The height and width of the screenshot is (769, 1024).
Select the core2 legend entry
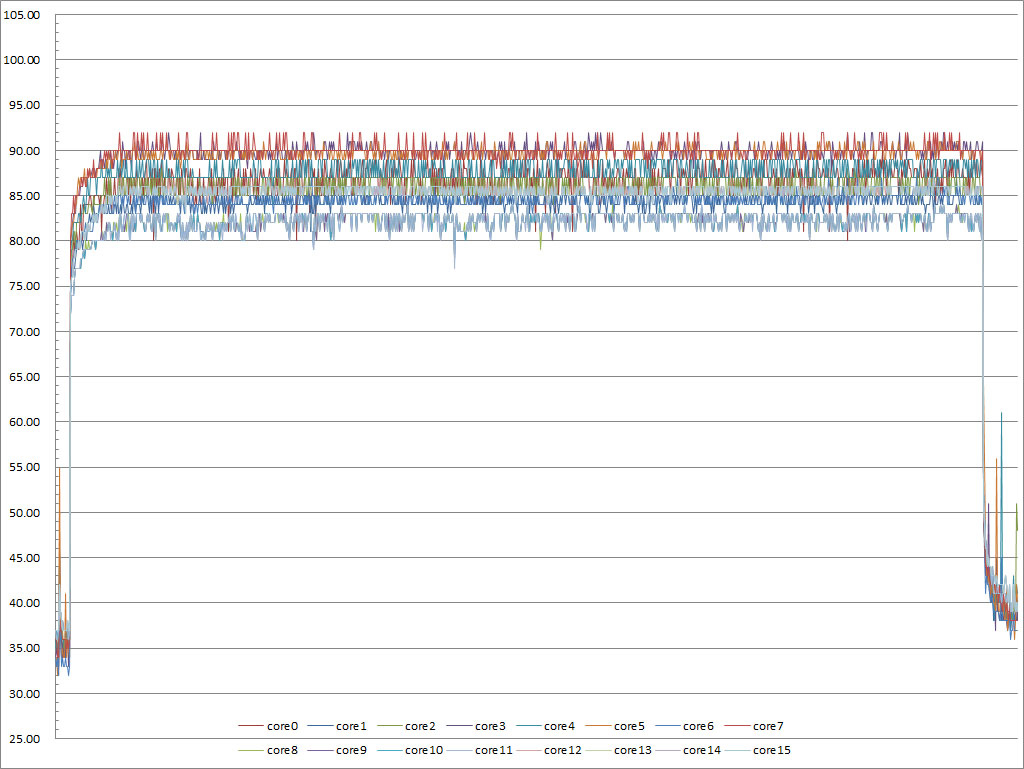point(407,726)
